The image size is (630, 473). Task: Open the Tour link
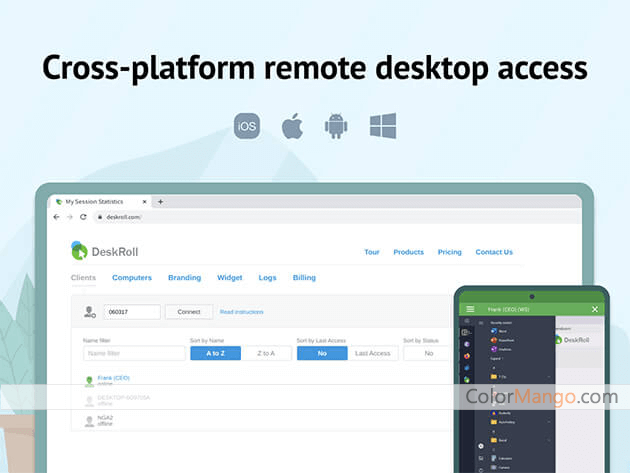372,252
